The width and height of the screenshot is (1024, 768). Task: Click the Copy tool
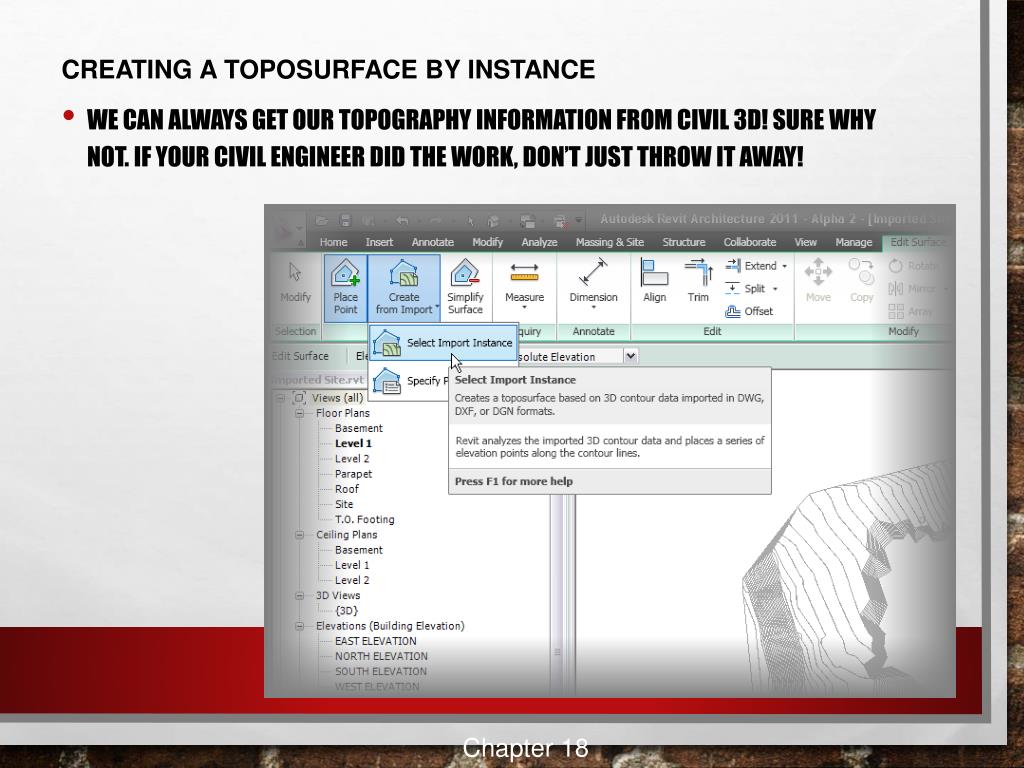(861, 281)
